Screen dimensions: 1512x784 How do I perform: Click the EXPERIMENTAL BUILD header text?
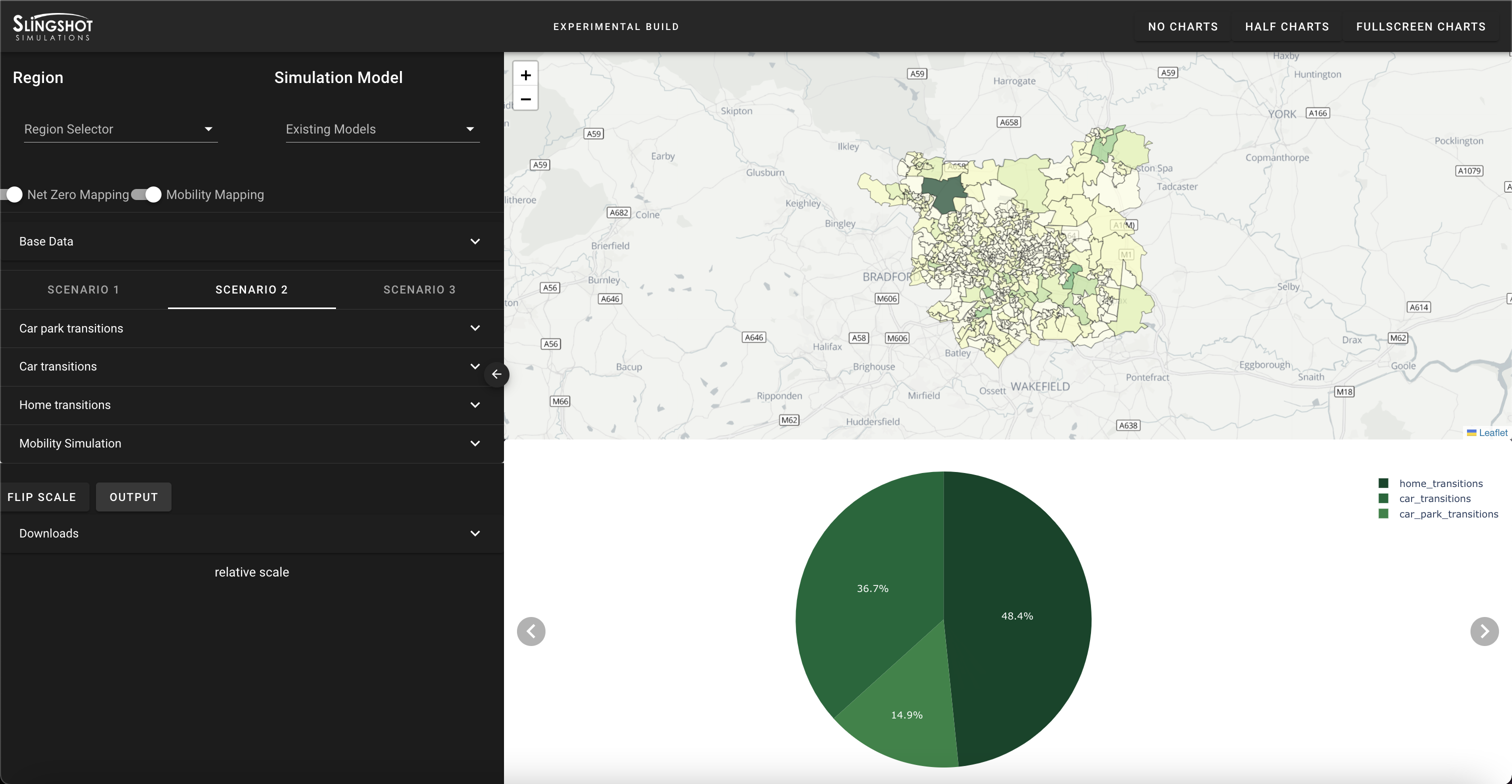tap(615, 26)
